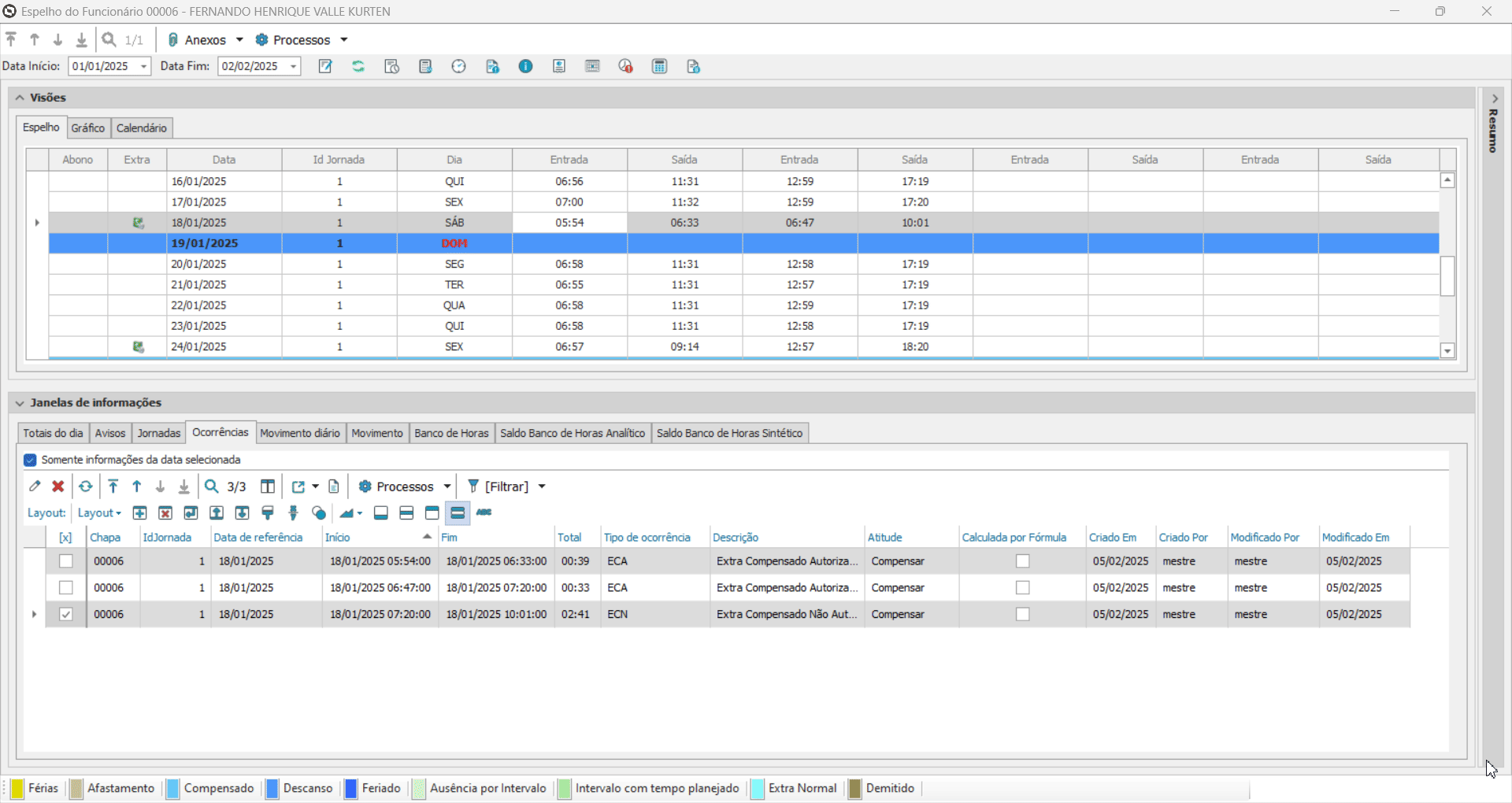Sort by Tipo de ocorrência column header

pyautogui.click(x=655, y=537)
